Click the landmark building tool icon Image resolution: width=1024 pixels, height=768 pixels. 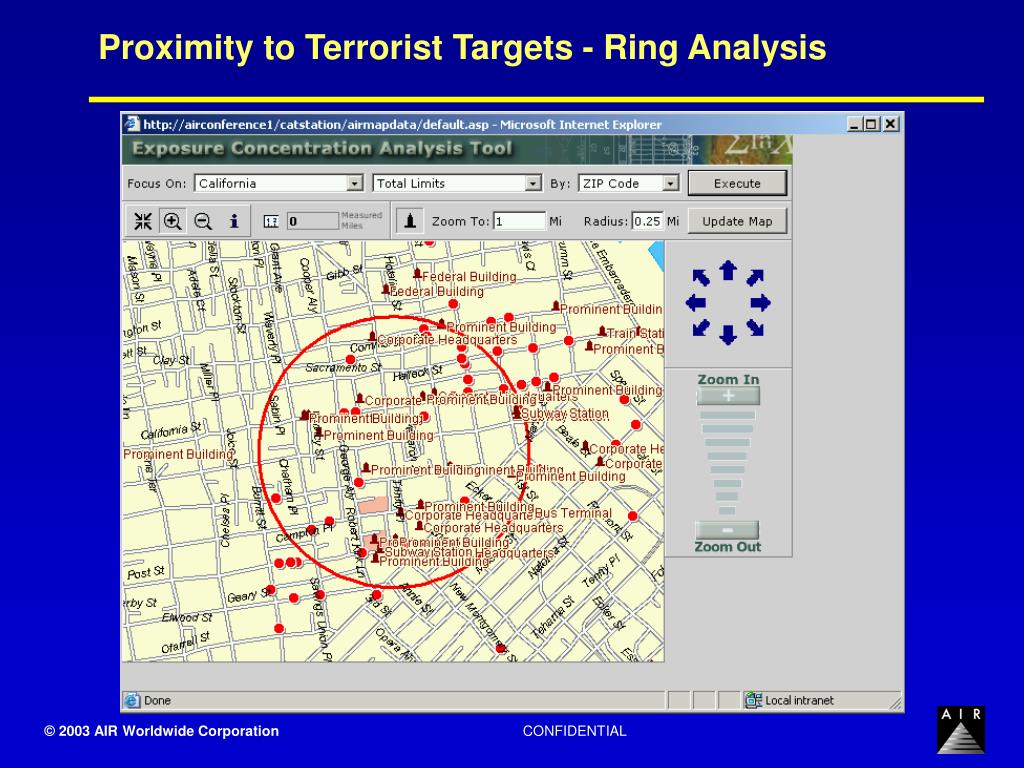tap(410, 221)
